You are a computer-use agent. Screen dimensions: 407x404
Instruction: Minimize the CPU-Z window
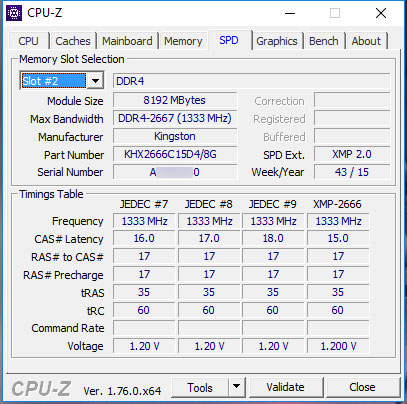click(290, 13)
